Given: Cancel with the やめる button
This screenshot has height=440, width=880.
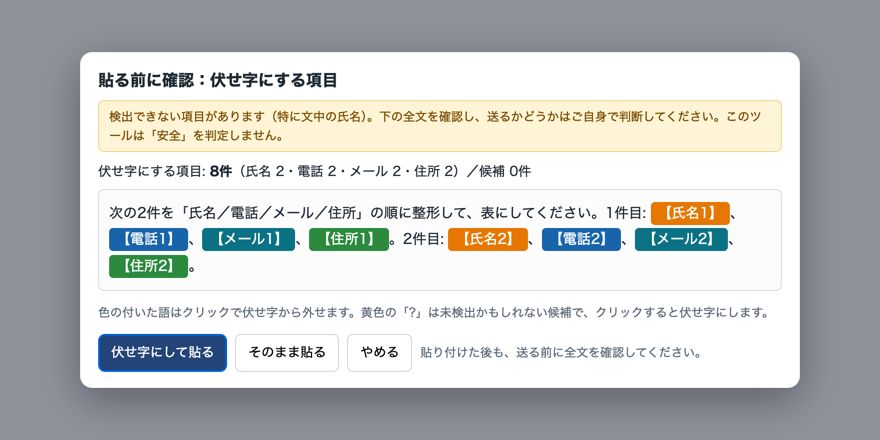Looking at the screenshot, I should [x=379, y=352].
